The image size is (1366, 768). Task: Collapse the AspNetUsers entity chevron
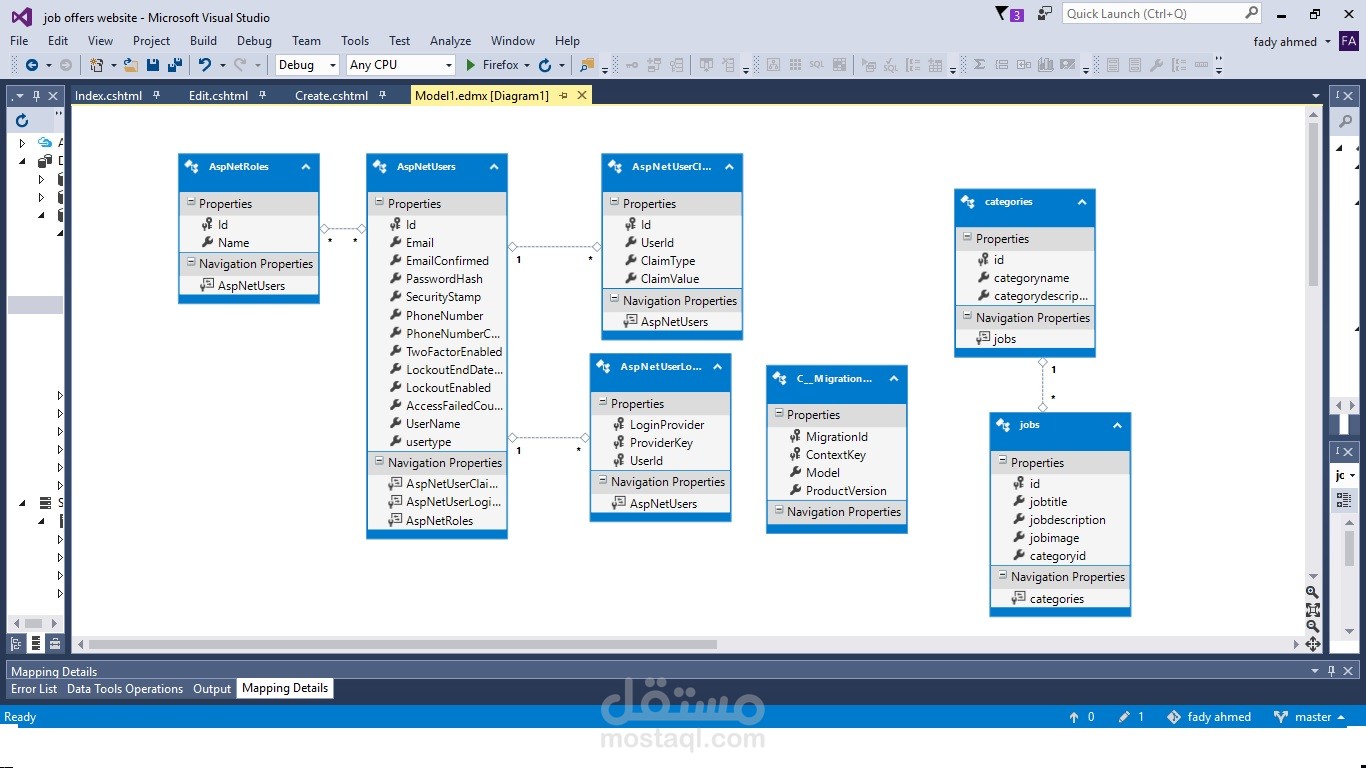[x=494, y=167]
